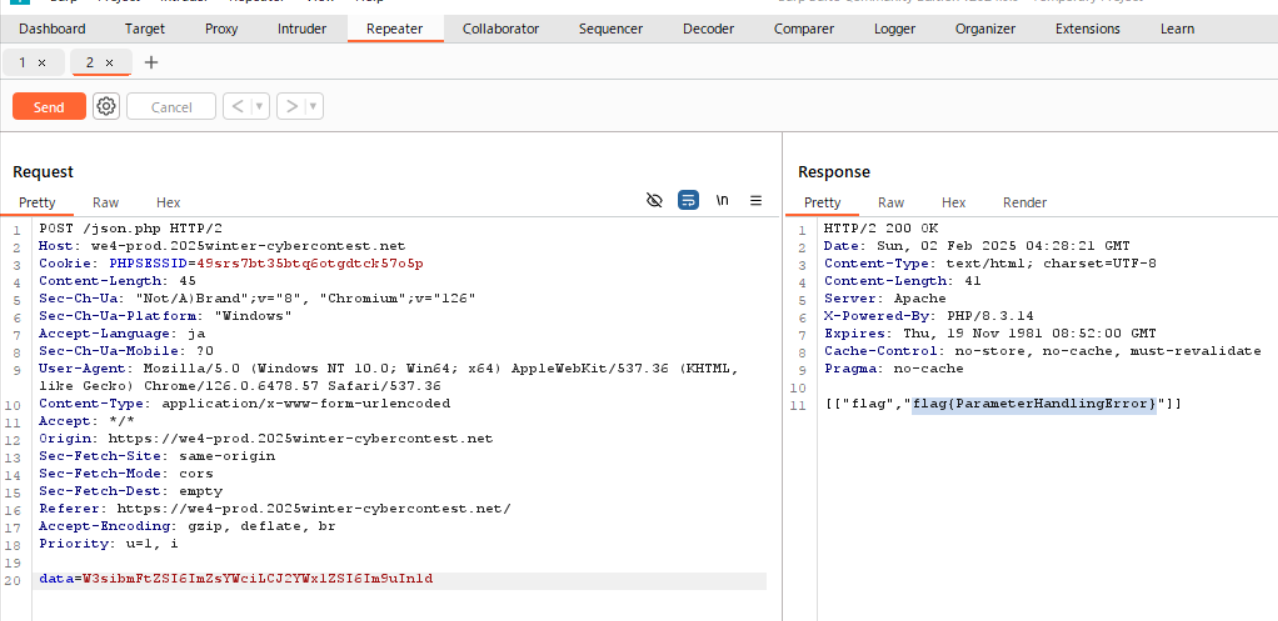
Task: Click the Content-Type application/x-www-form-urlencoded header
Action: (245, 403)
